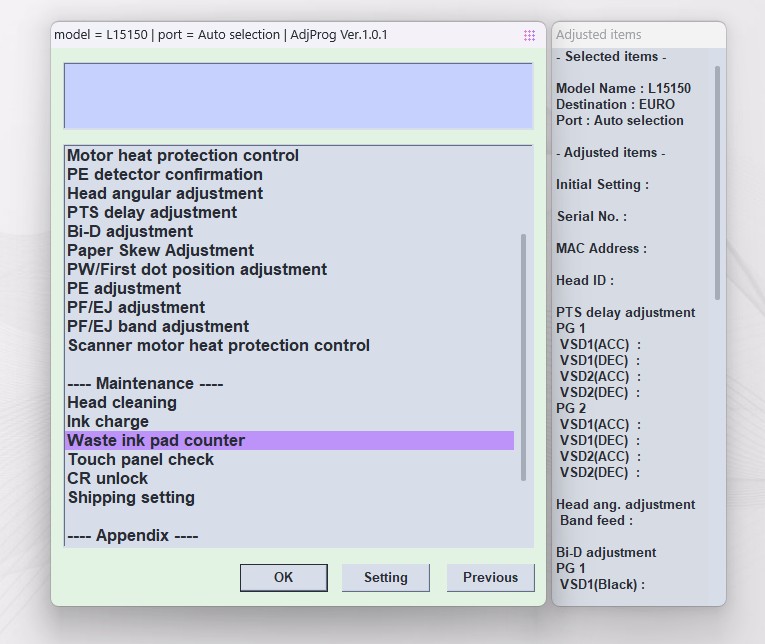765x644 pixels.
Task: Choose PTS delay adjustment in the list
Action: 152,212
